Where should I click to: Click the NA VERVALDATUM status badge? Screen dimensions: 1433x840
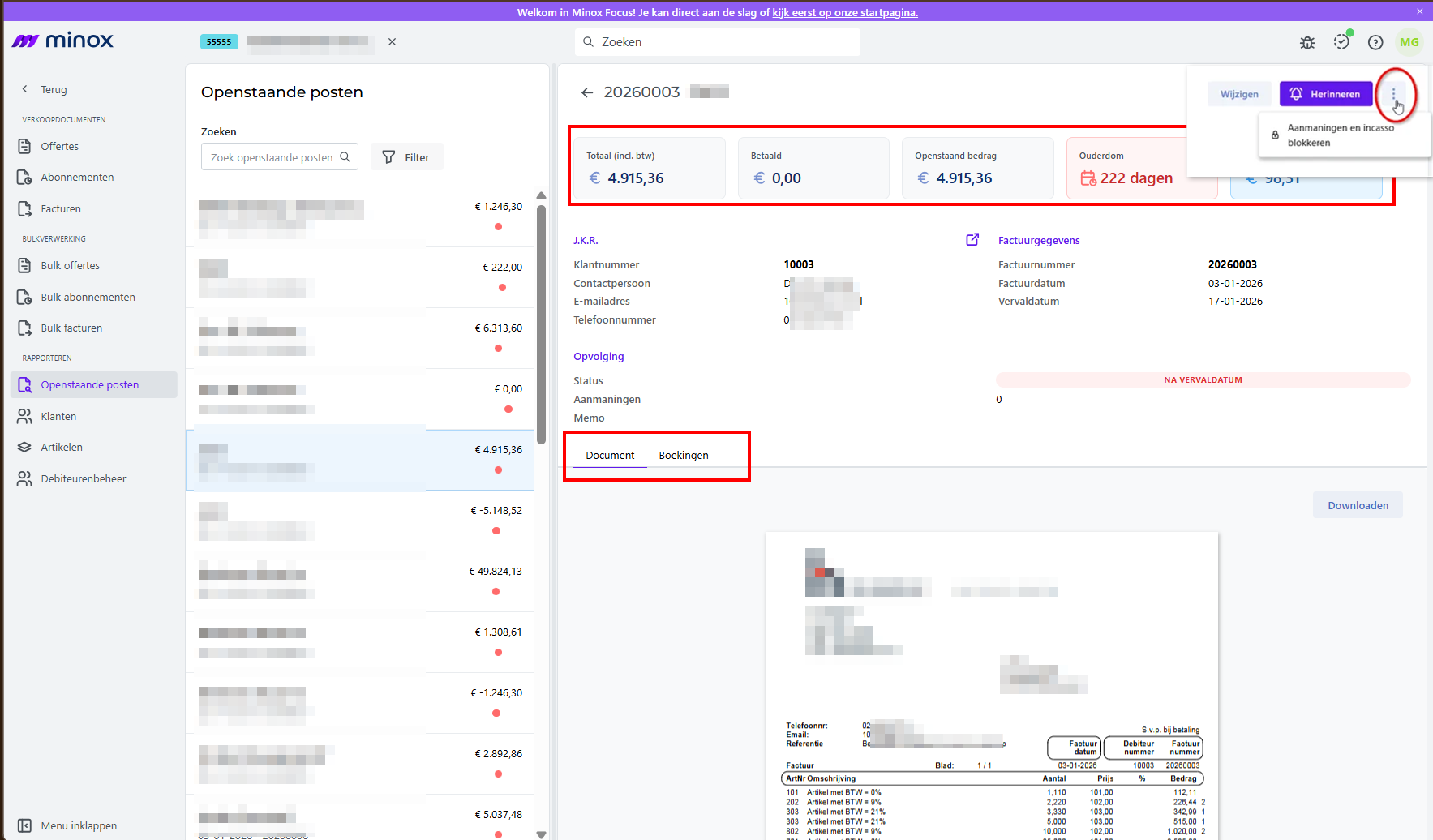tap(1203, 380)
